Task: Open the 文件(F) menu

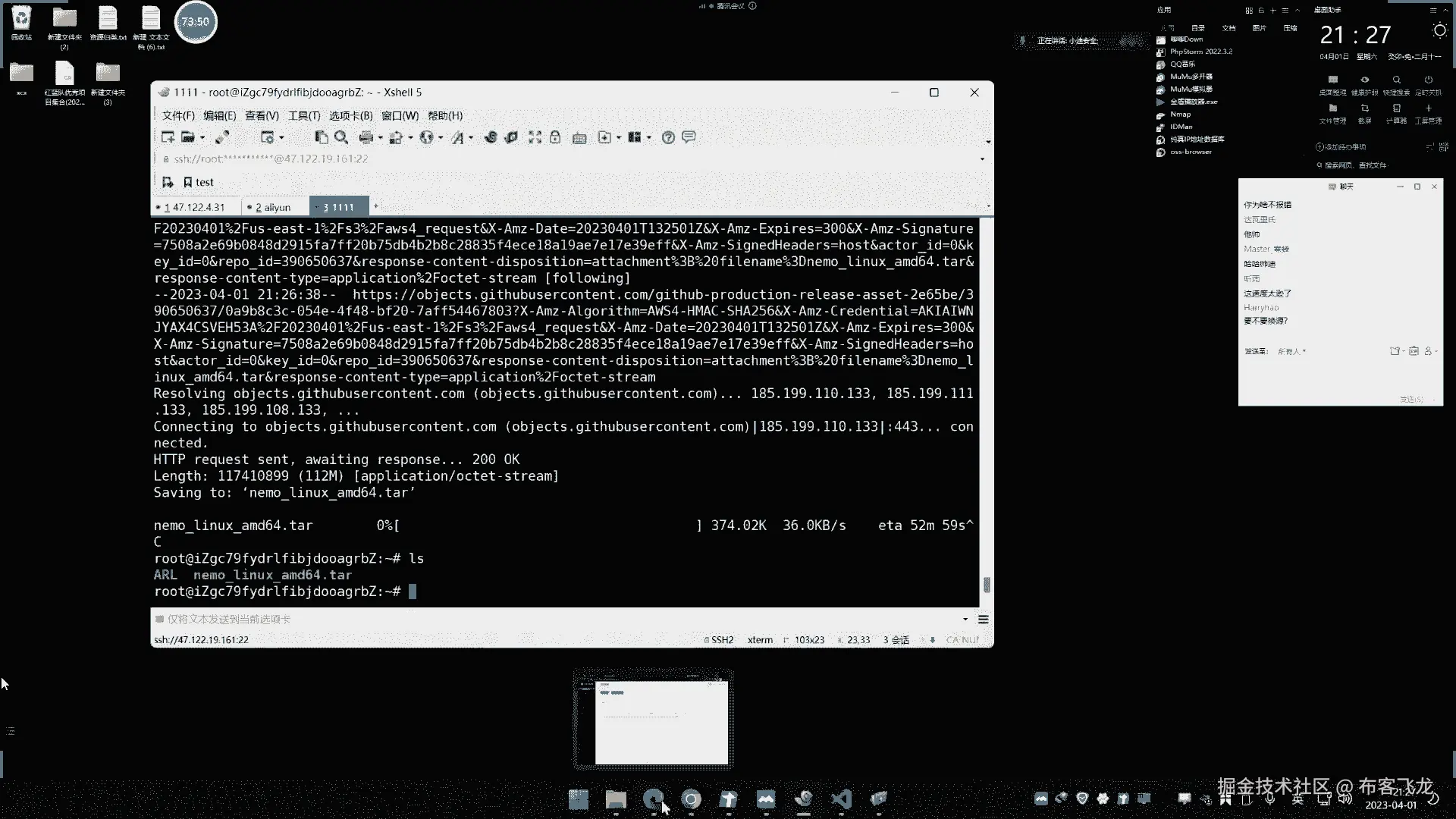Action: 178,115
